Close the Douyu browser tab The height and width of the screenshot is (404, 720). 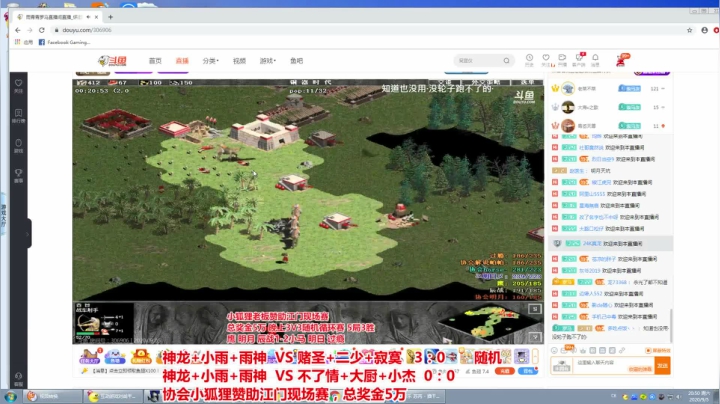[x=96, y=17]
